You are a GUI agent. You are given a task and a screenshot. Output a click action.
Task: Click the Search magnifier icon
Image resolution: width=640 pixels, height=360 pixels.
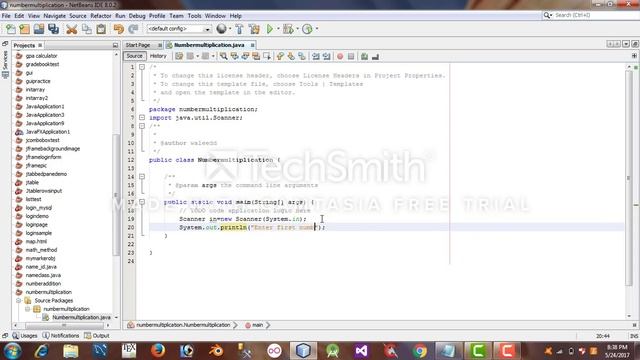click(x=547, y=15)
